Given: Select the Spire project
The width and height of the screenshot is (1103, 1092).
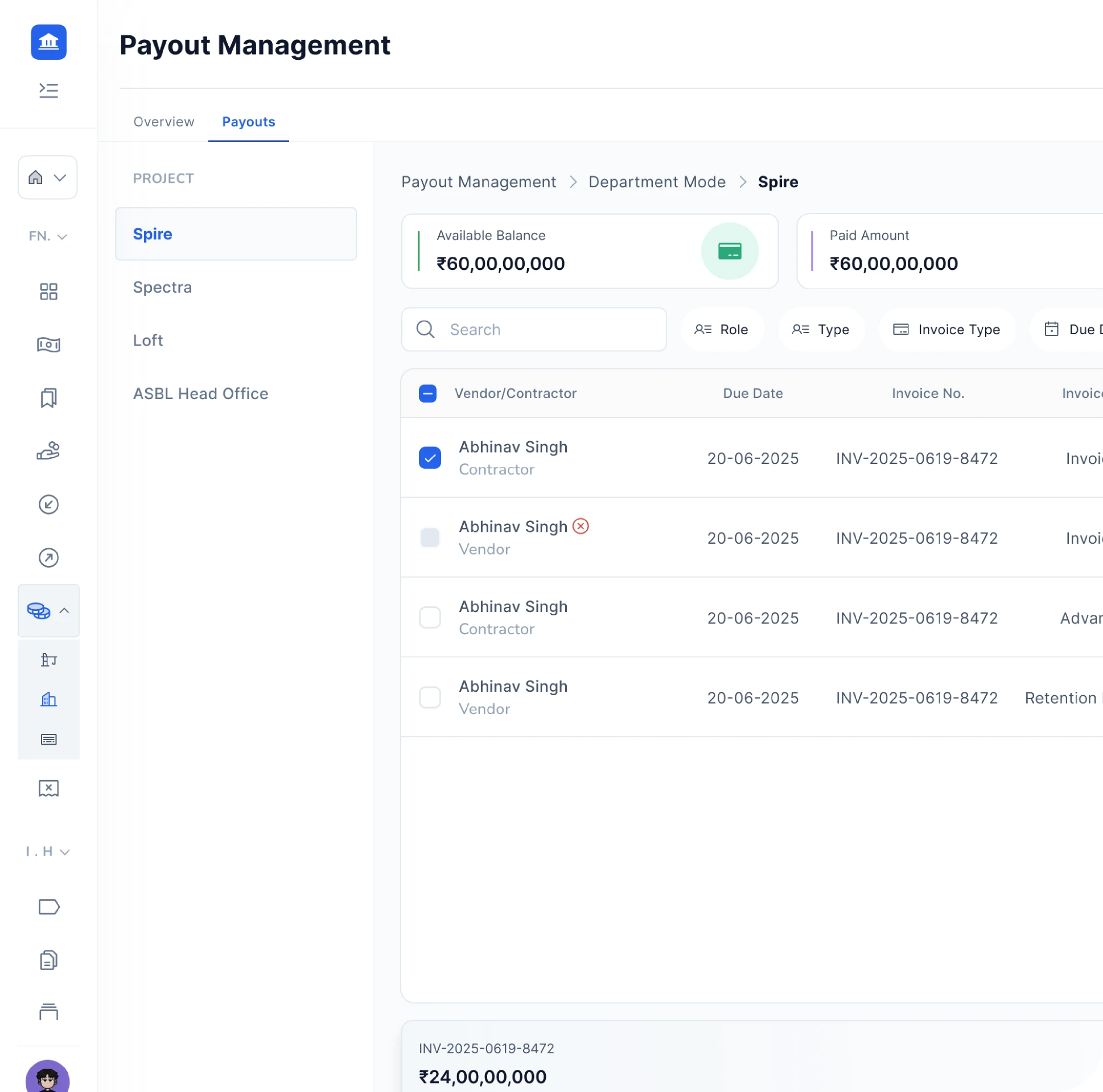Looking at the screenshot, I should pyautogui.click(x=236, y=233).
